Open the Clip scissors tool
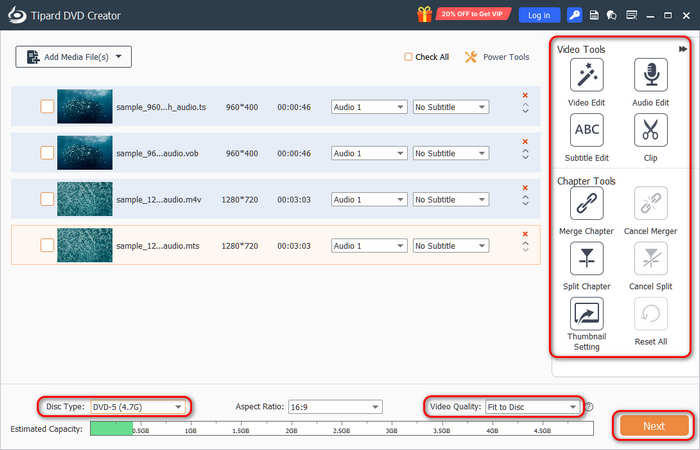This screenshot has height=450, width=700. point(651,130)
